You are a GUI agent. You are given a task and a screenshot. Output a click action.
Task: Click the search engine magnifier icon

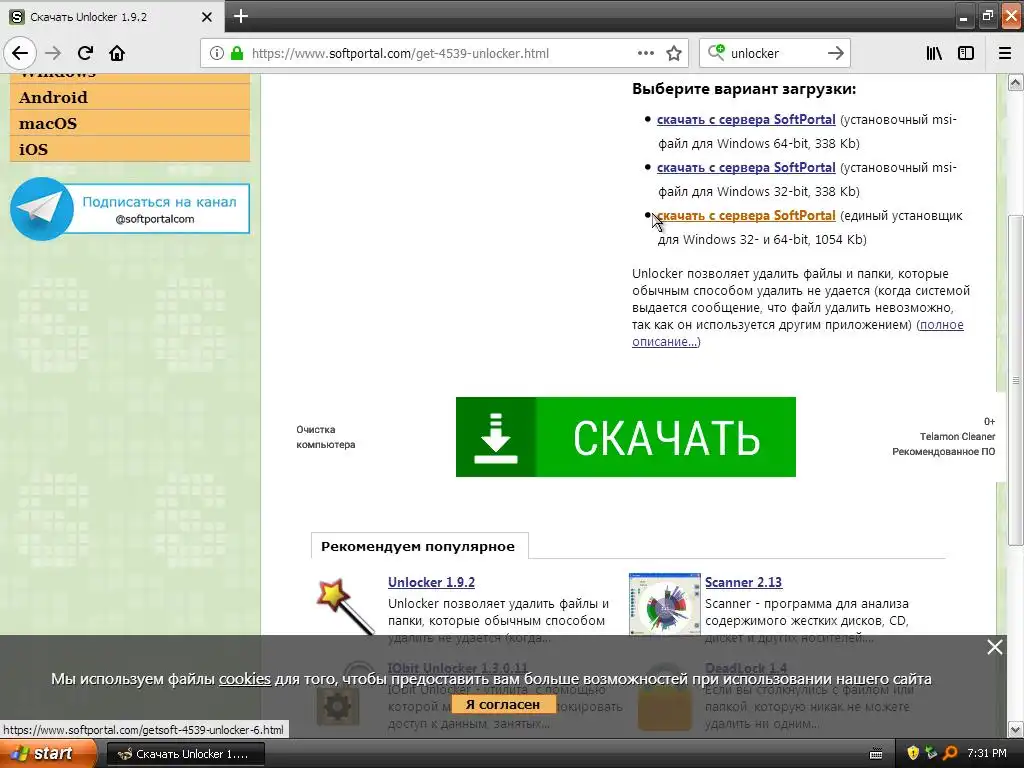[716, 53]
